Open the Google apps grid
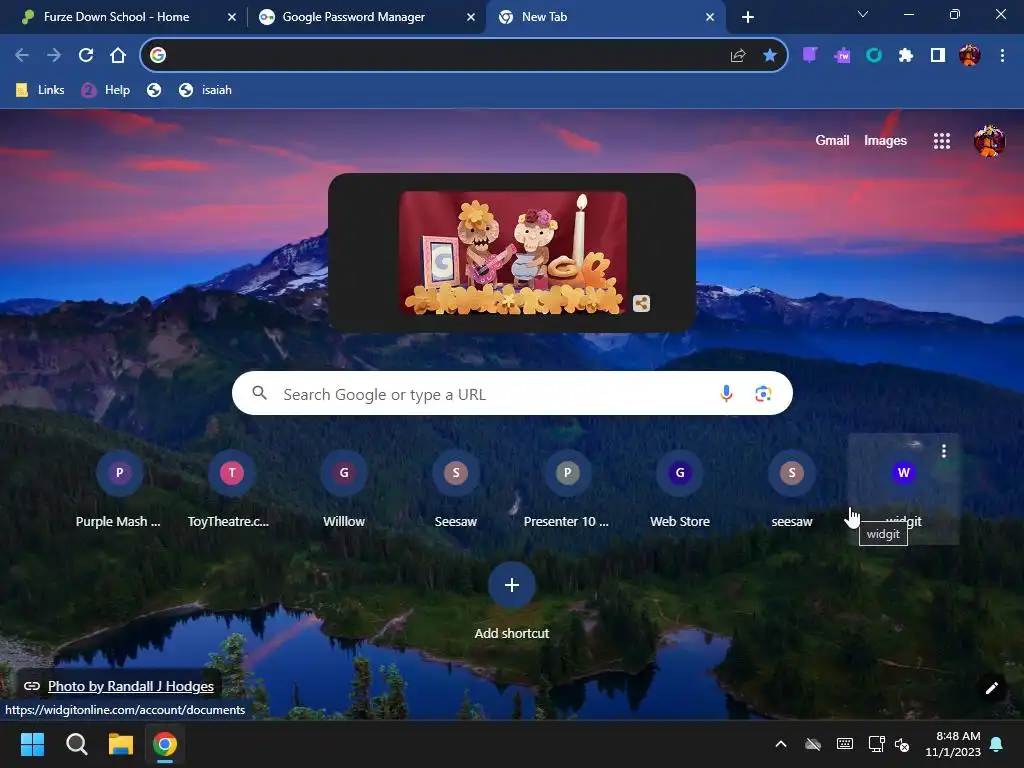This screenshot has height=768, width=1024. coord(942,141)
